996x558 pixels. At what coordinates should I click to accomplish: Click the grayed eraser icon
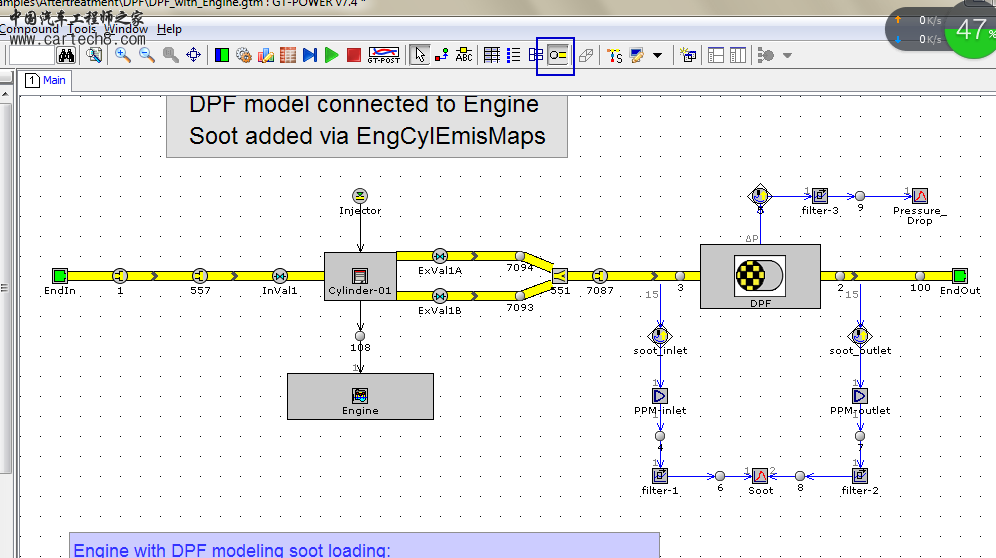(586, 55)
